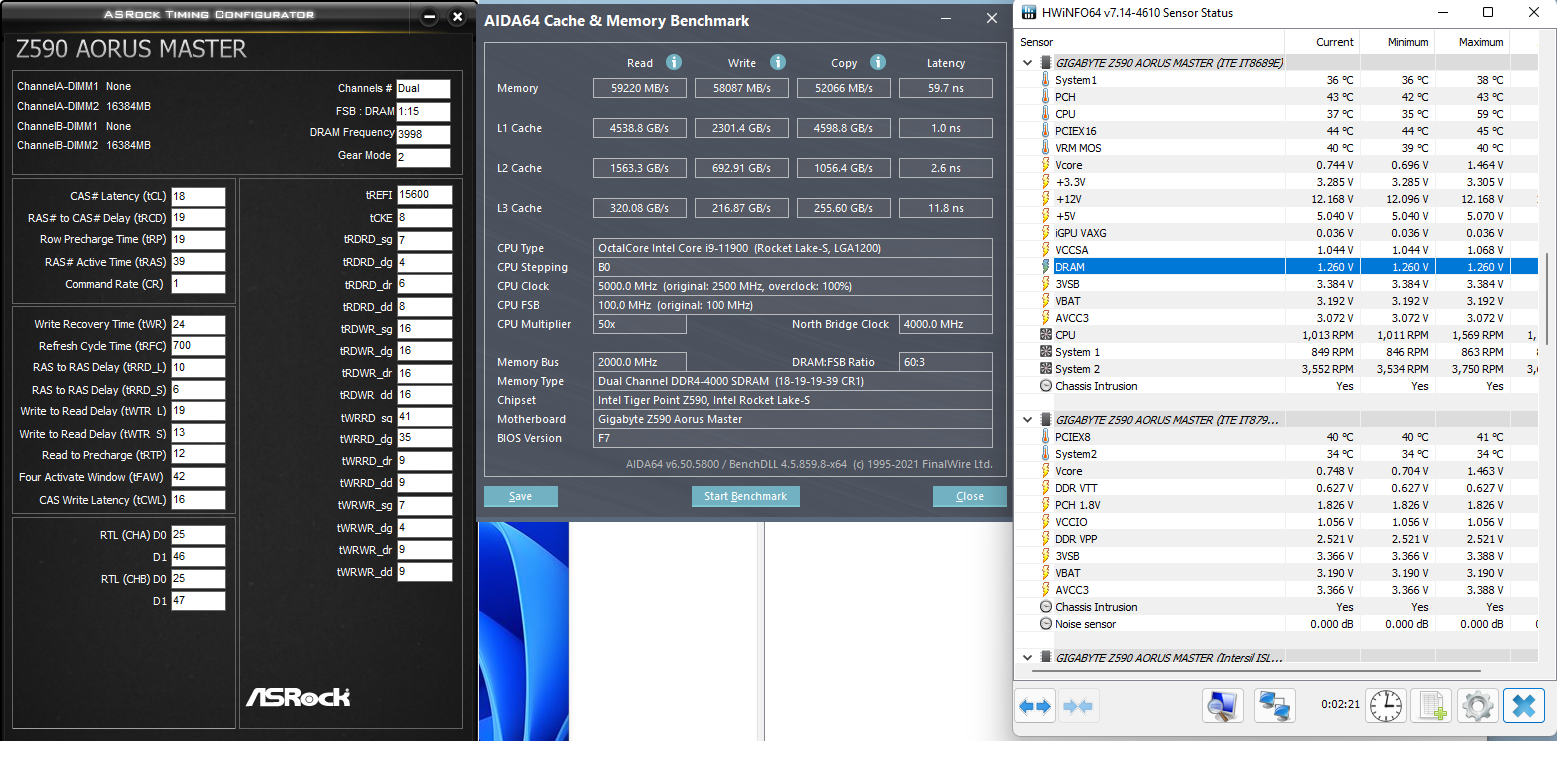Click the HWiNFO64 title bar app icon
The image size is (1557, 780).
(x=1028, y=13)
